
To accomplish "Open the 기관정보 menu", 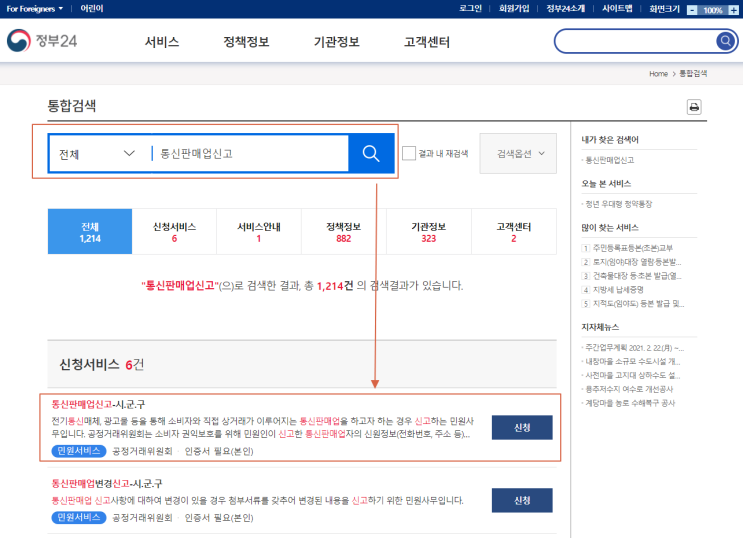I will pos(336,42).
